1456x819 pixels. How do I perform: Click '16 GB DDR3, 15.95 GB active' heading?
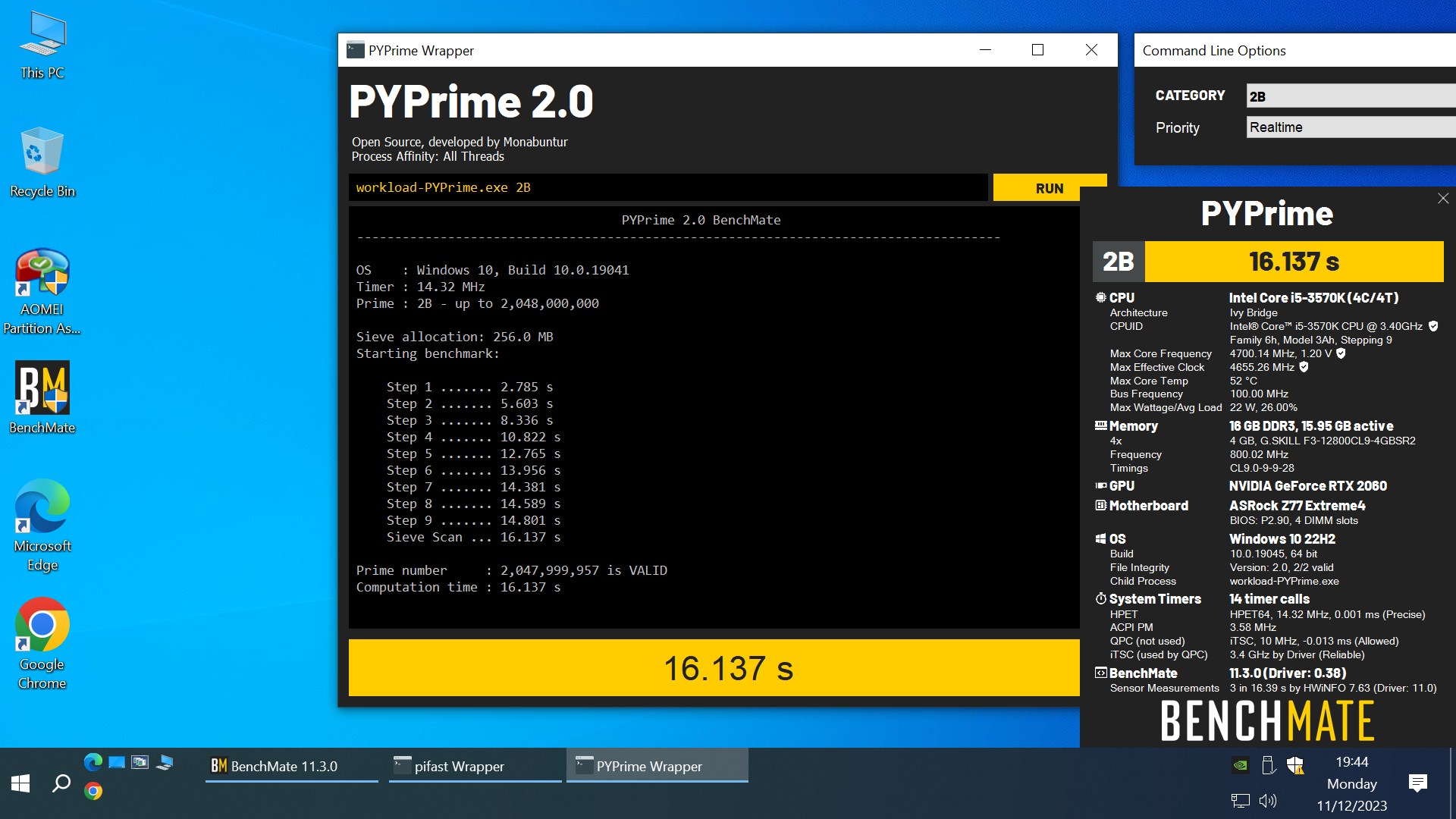[1311, 426]
